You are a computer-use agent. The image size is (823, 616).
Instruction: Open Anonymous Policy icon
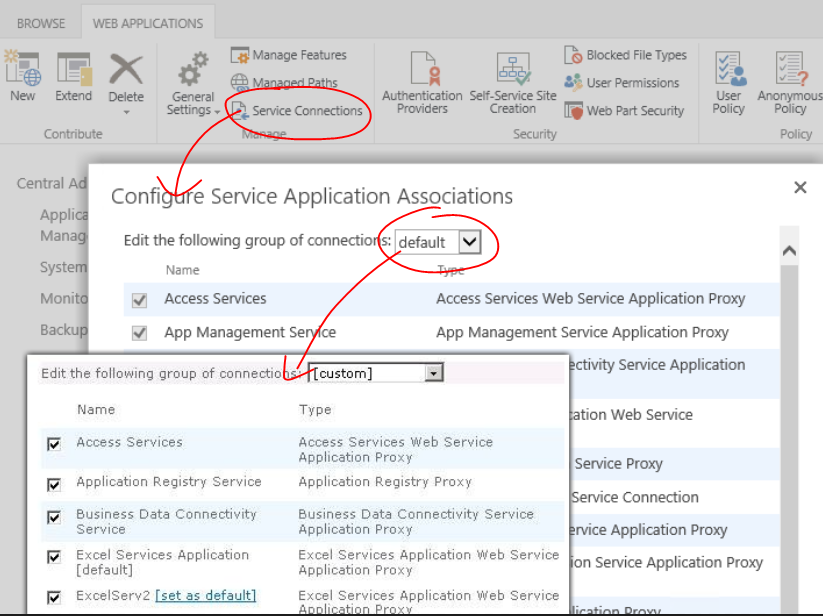coord(789,70)
